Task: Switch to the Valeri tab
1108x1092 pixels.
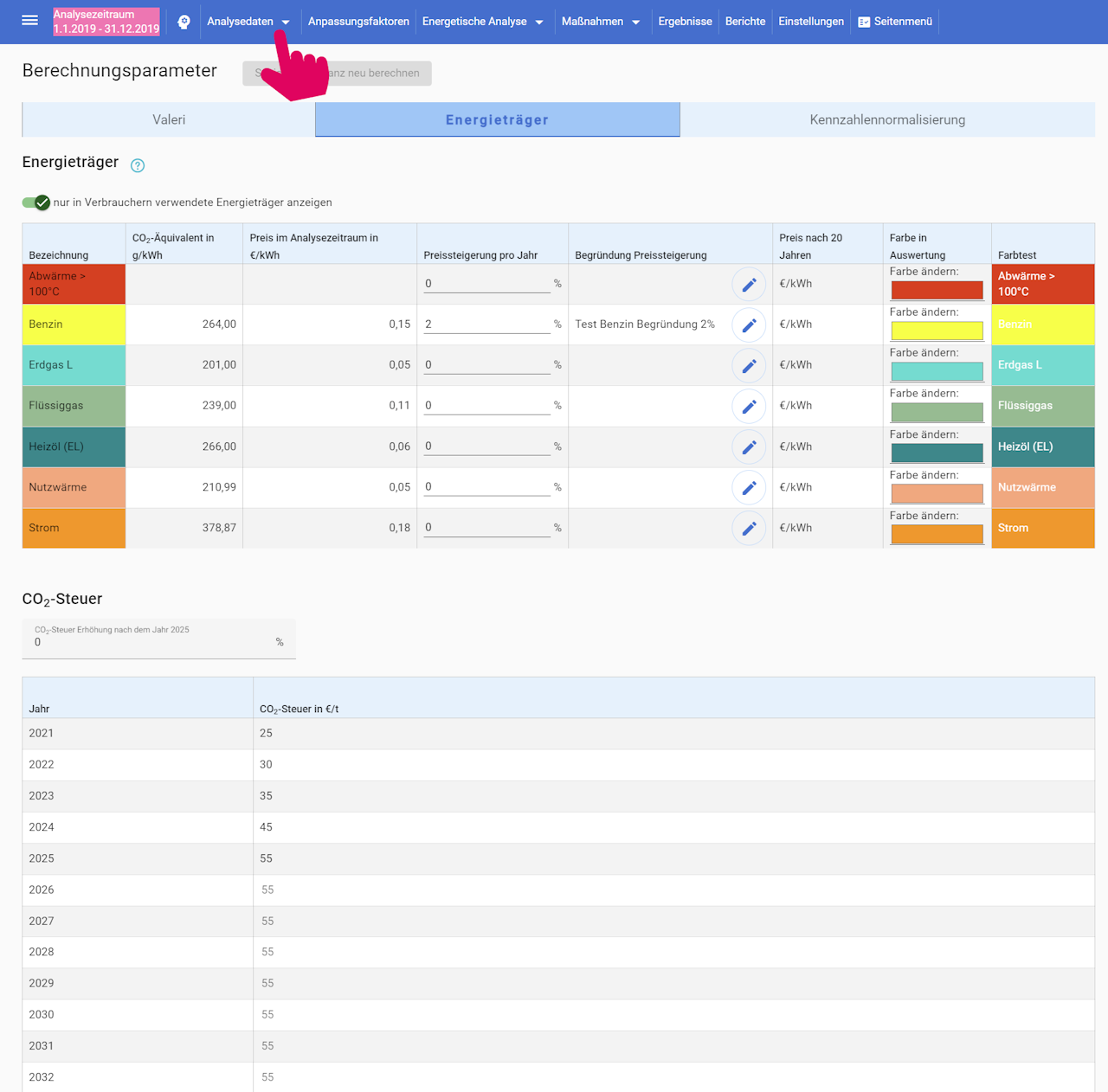Action: [x=169, y=120]
